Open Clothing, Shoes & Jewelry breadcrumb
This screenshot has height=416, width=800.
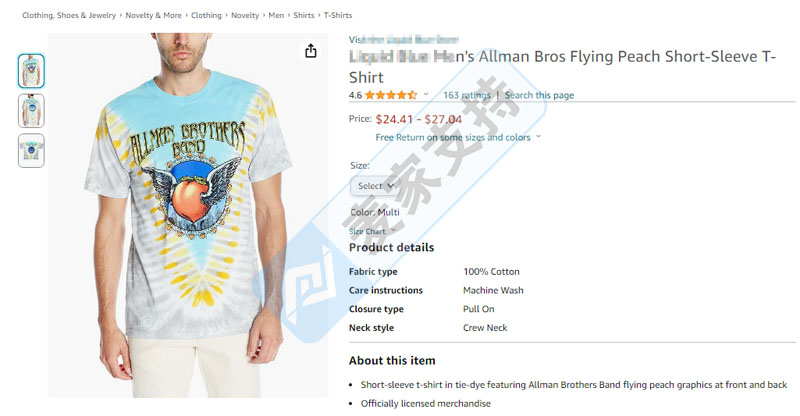point(69,15)
